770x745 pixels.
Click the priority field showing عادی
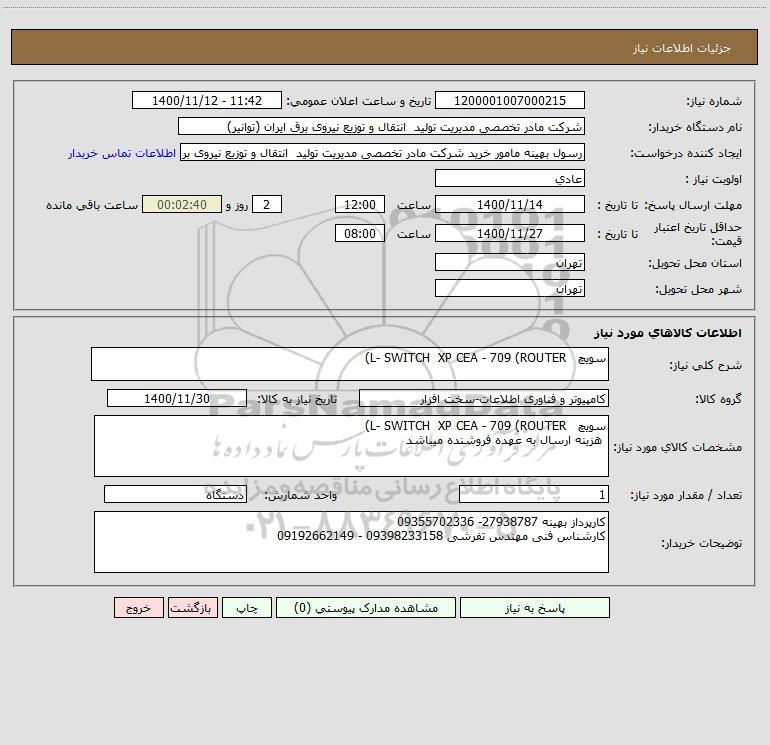tap(510, 178)
